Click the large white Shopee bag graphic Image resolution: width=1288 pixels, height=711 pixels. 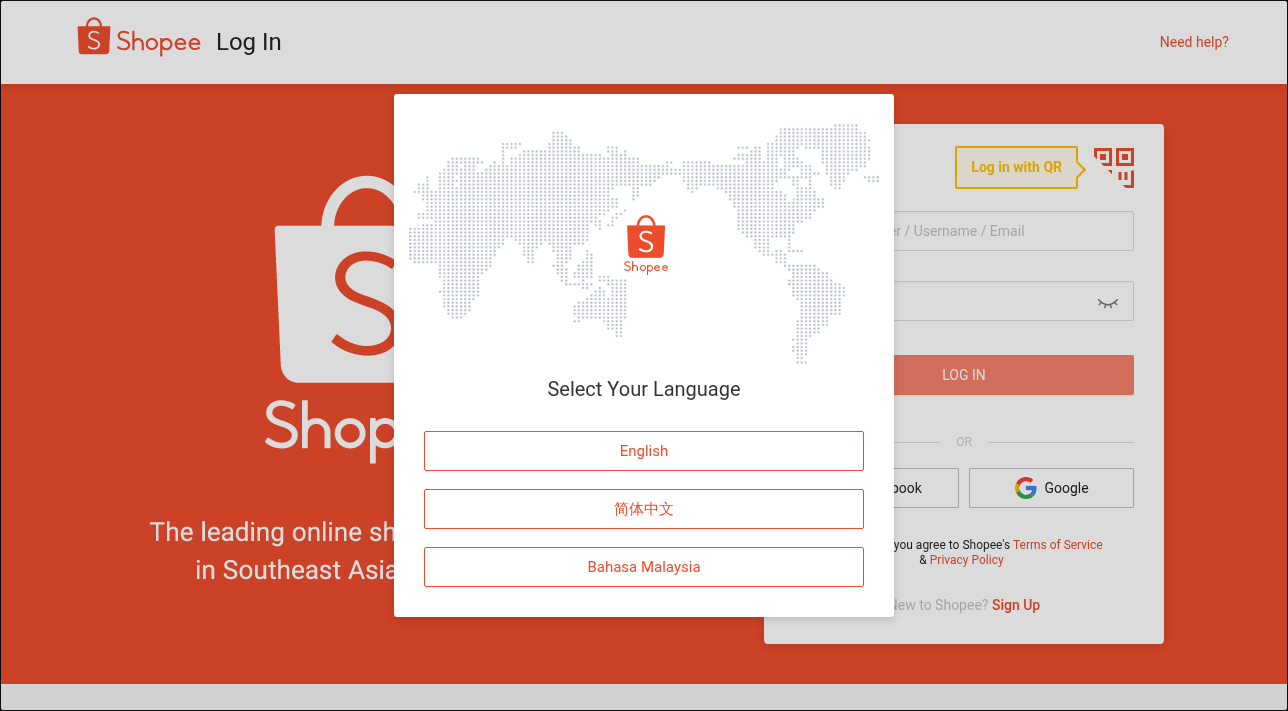point(335,280)
